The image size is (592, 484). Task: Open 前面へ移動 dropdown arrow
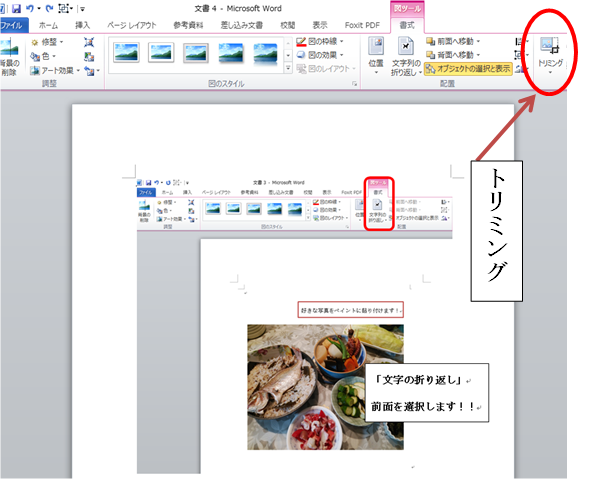(478, 41)
